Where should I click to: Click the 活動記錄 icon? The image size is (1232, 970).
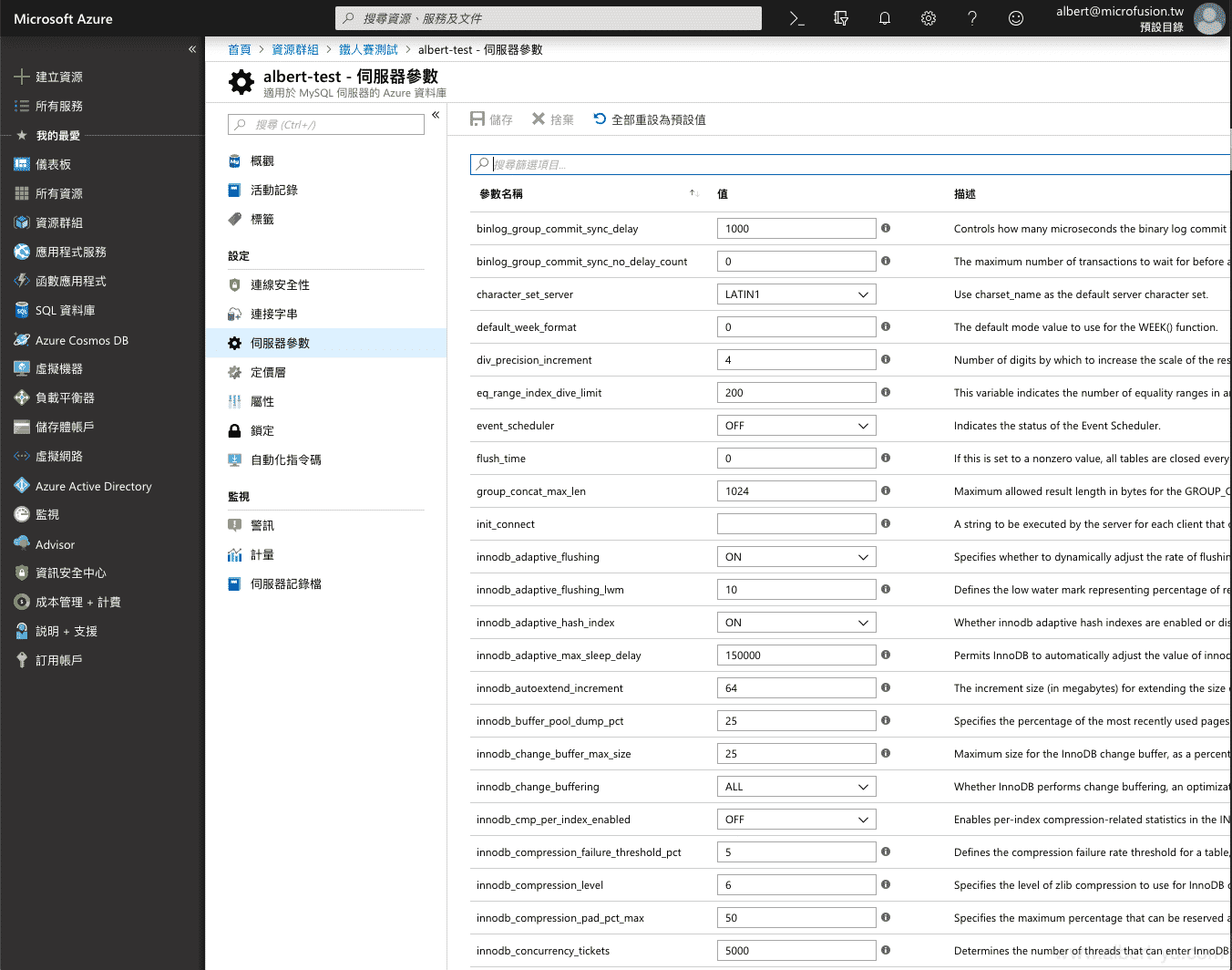tap(234, 190)
